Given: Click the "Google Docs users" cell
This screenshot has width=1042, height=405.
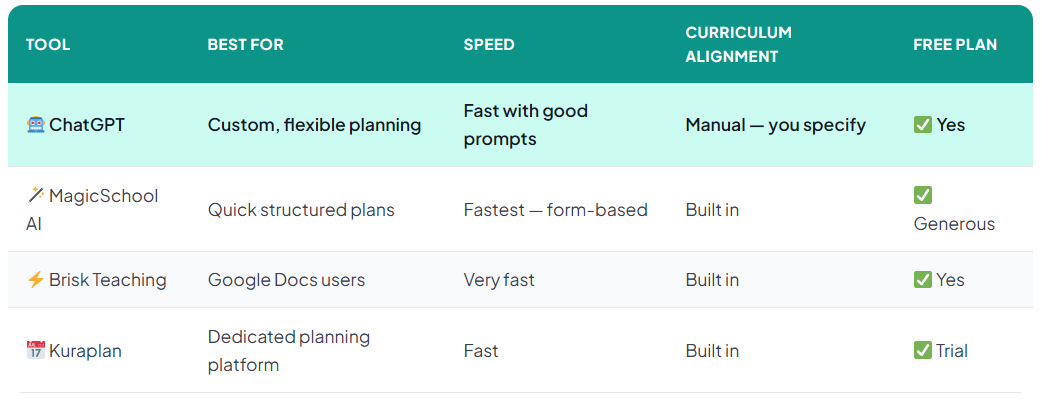Looking at the screenshot, I should click(286, 280).
